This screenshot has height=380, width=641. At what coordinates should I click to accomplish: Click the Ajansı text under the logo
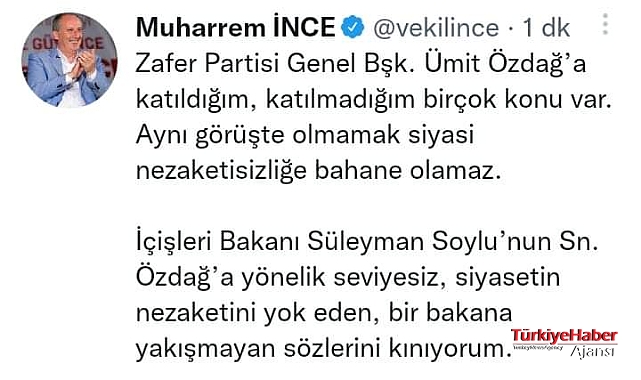point(592,351)
